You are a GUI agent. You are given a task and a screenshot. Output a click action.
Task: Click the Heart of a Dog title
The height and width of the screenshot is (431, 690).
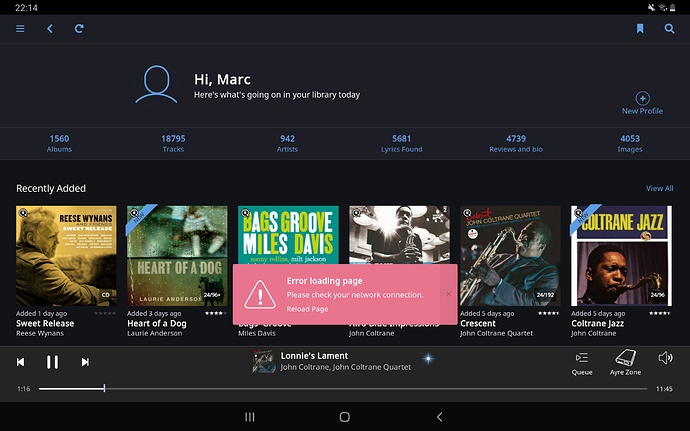pos(157,324)
